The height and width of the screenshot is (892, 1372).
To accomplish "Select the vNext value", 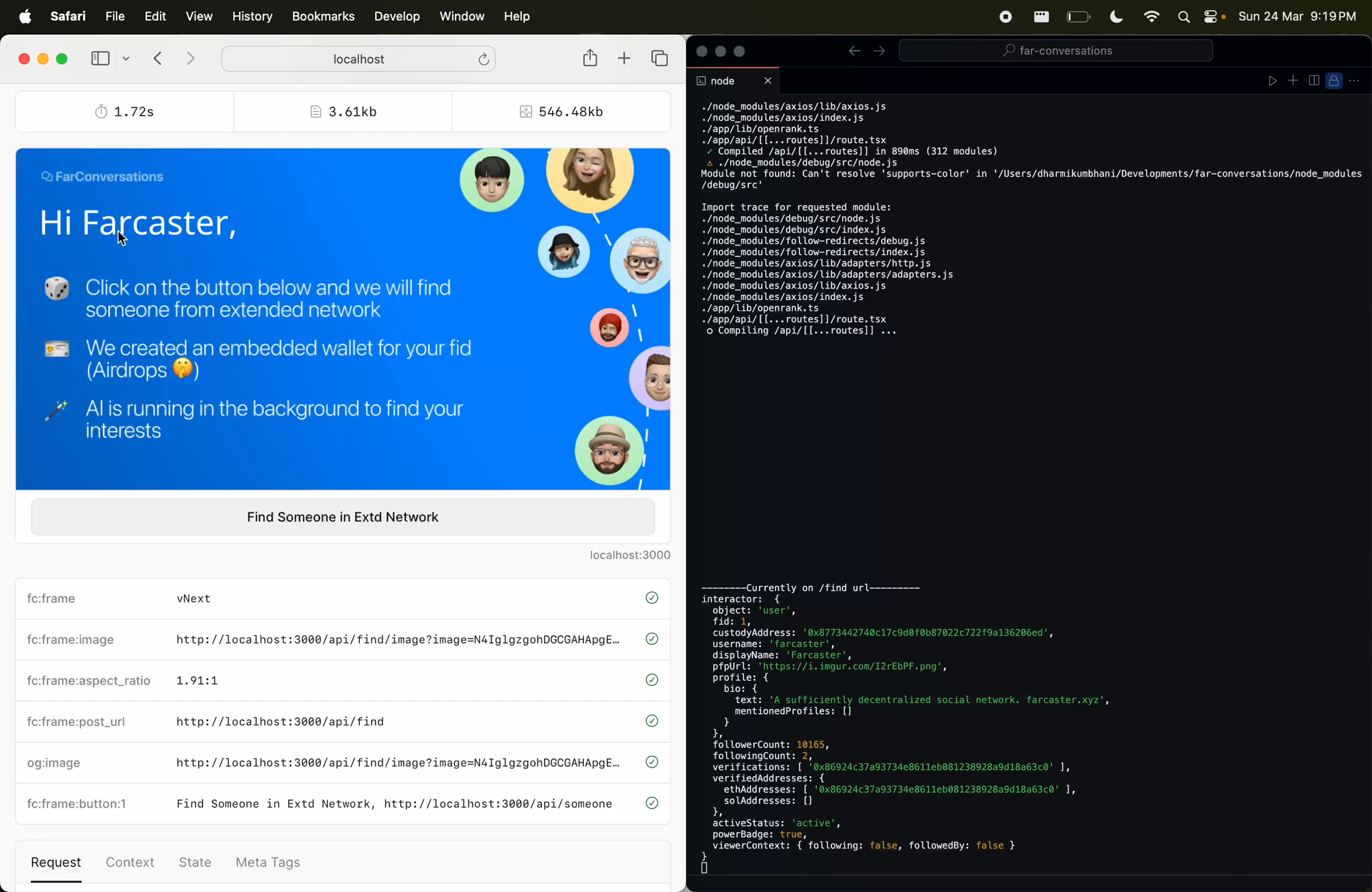I will (x=194, y=599).
